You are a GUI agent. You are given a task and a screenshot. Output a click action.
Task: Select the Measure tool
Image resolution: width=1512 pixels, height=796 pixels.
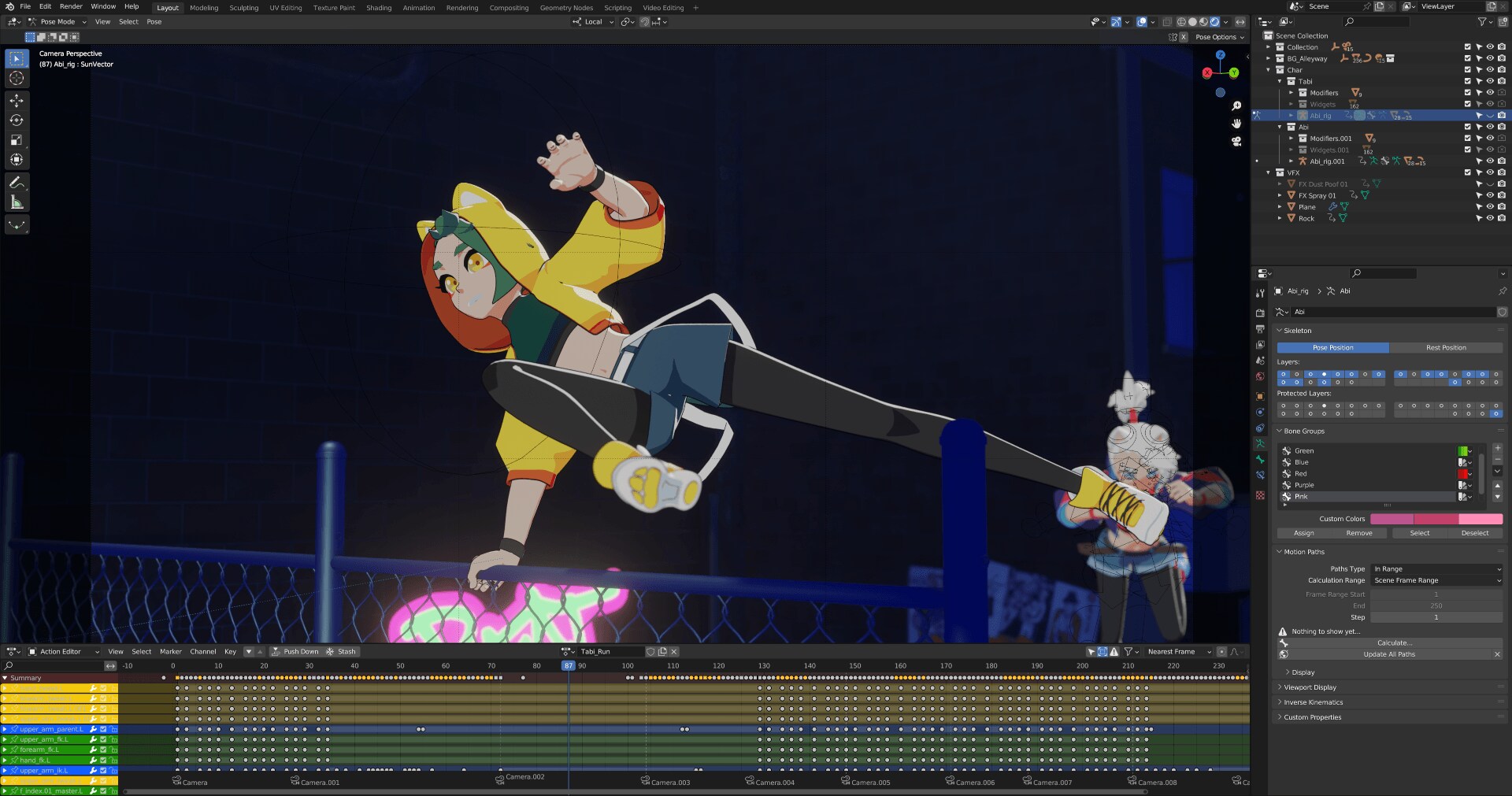coord(17,202)
